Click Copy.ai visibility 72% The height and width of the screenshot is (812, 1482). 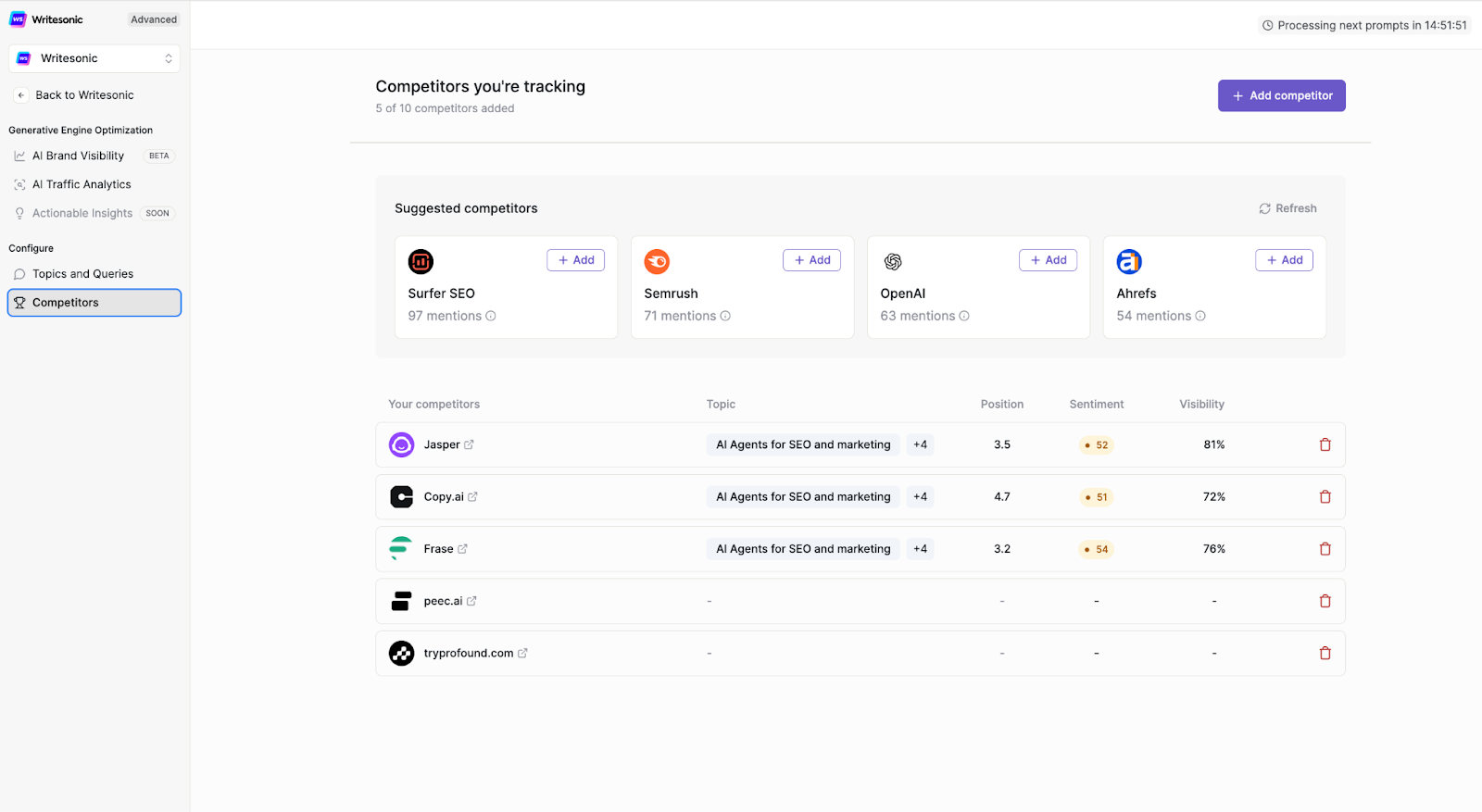point(1213,496)
